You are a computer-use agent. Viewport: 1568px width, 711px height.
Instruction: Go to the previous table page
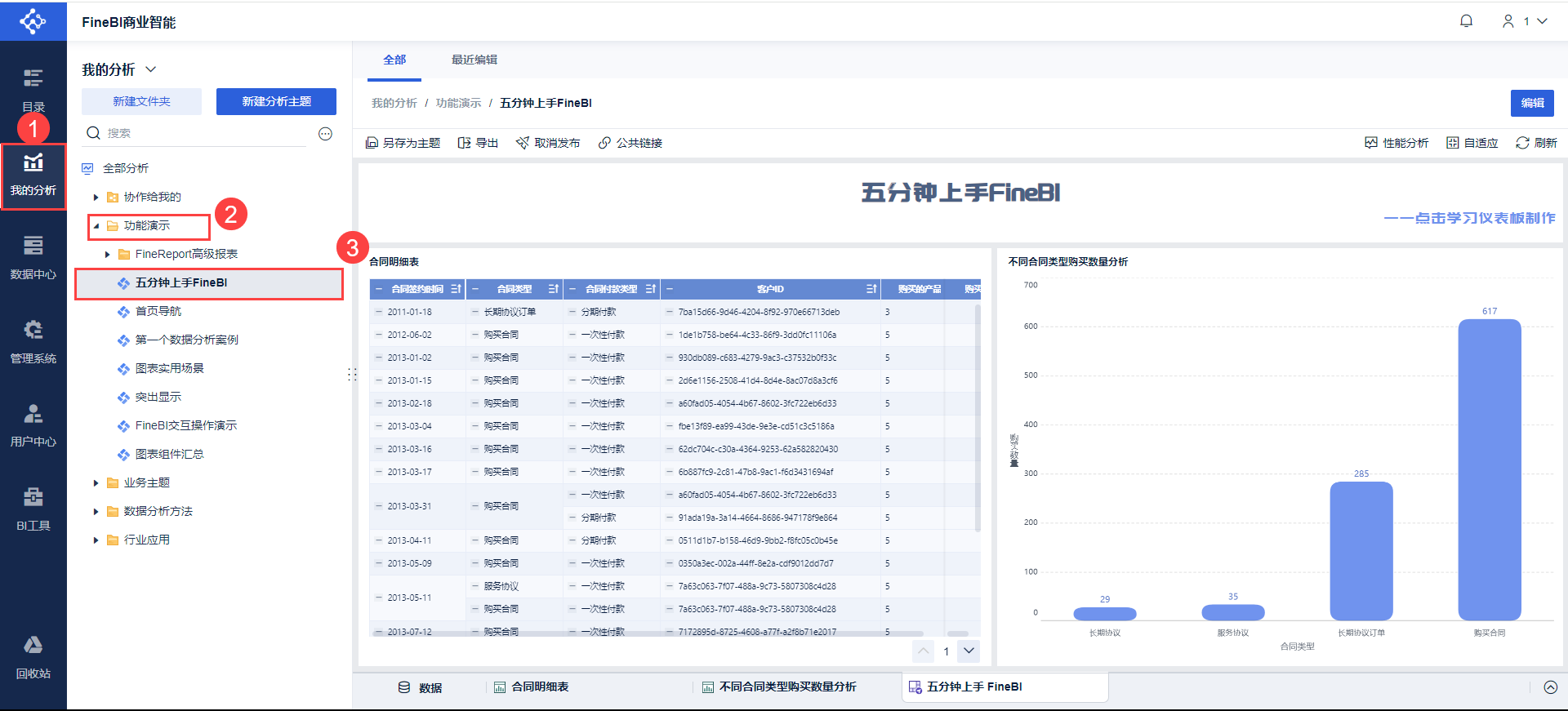(923, 651)
